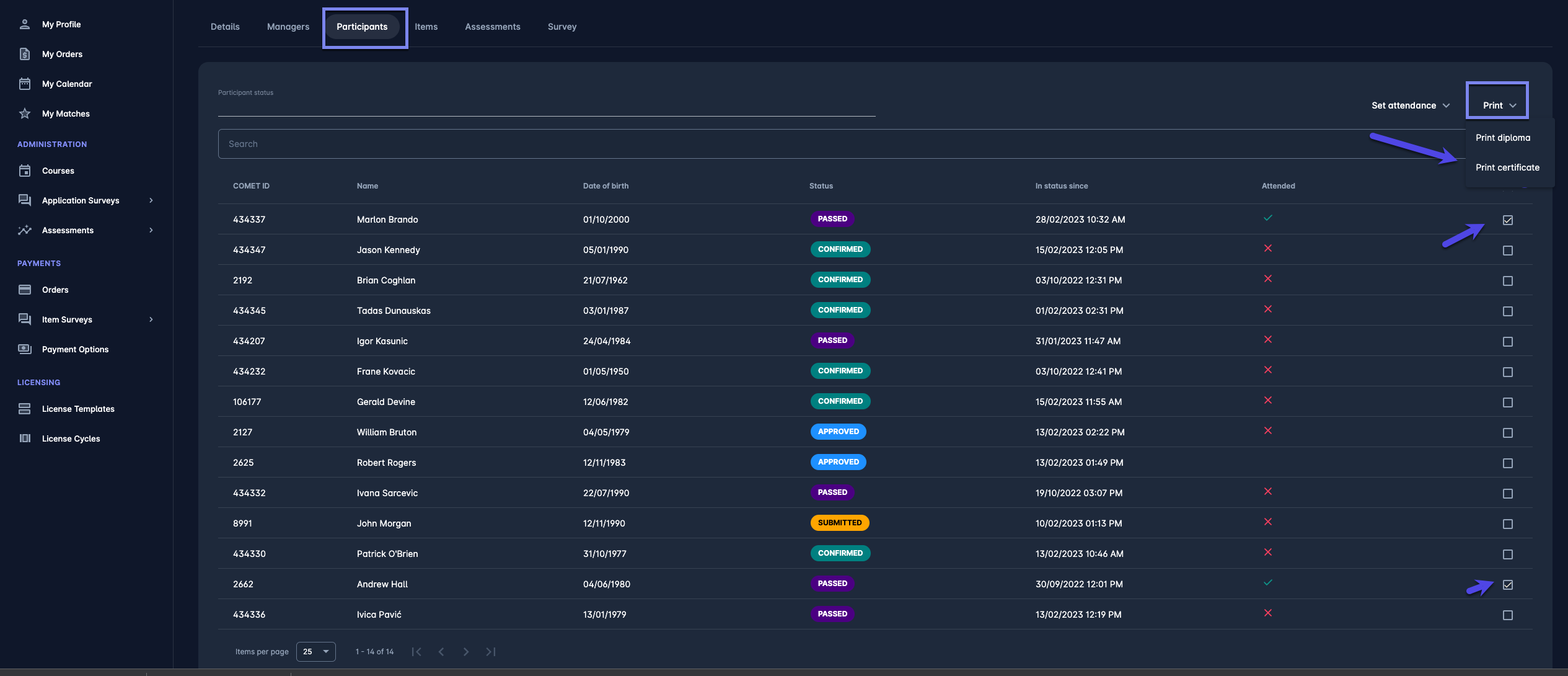The width and height of the screenshot is (1568, 676).
Task: Click the Print dropdown button
Action: pos(1498,105)
